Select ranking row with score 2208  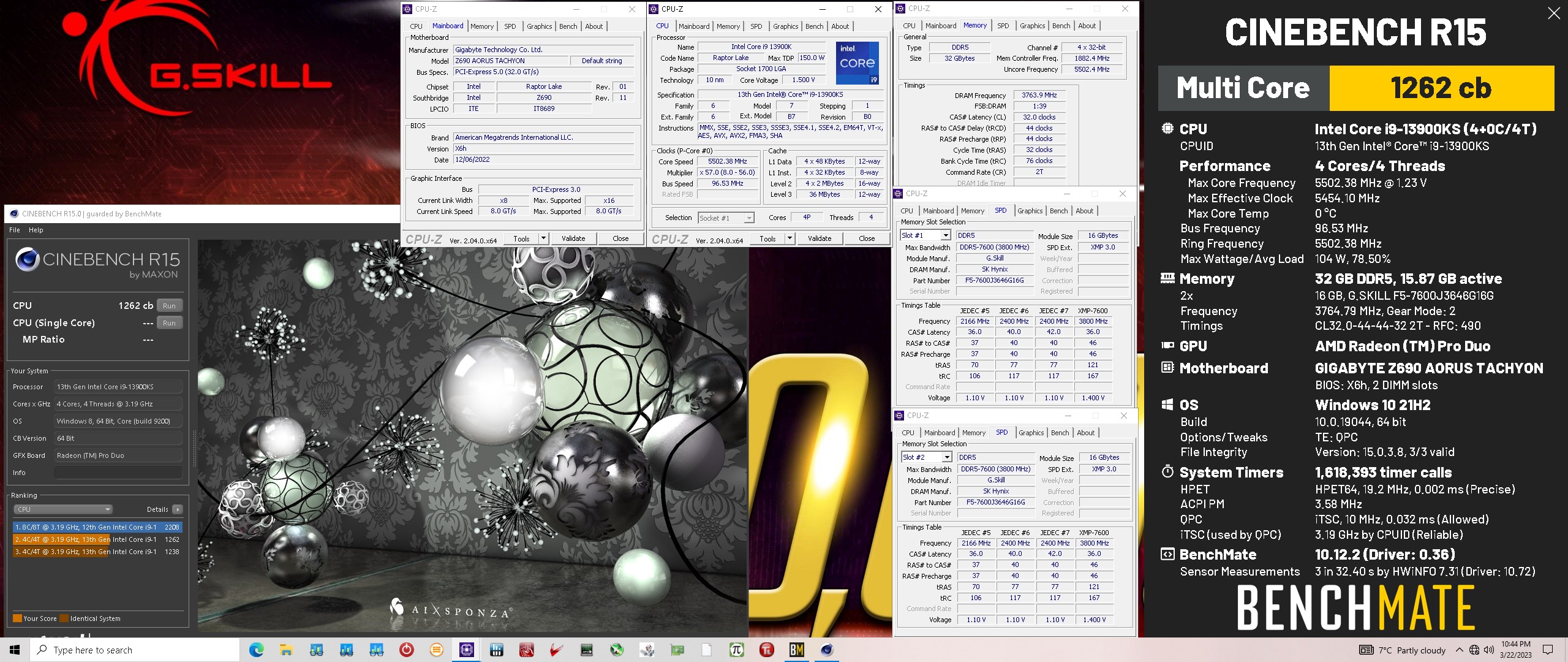point(97,527)
